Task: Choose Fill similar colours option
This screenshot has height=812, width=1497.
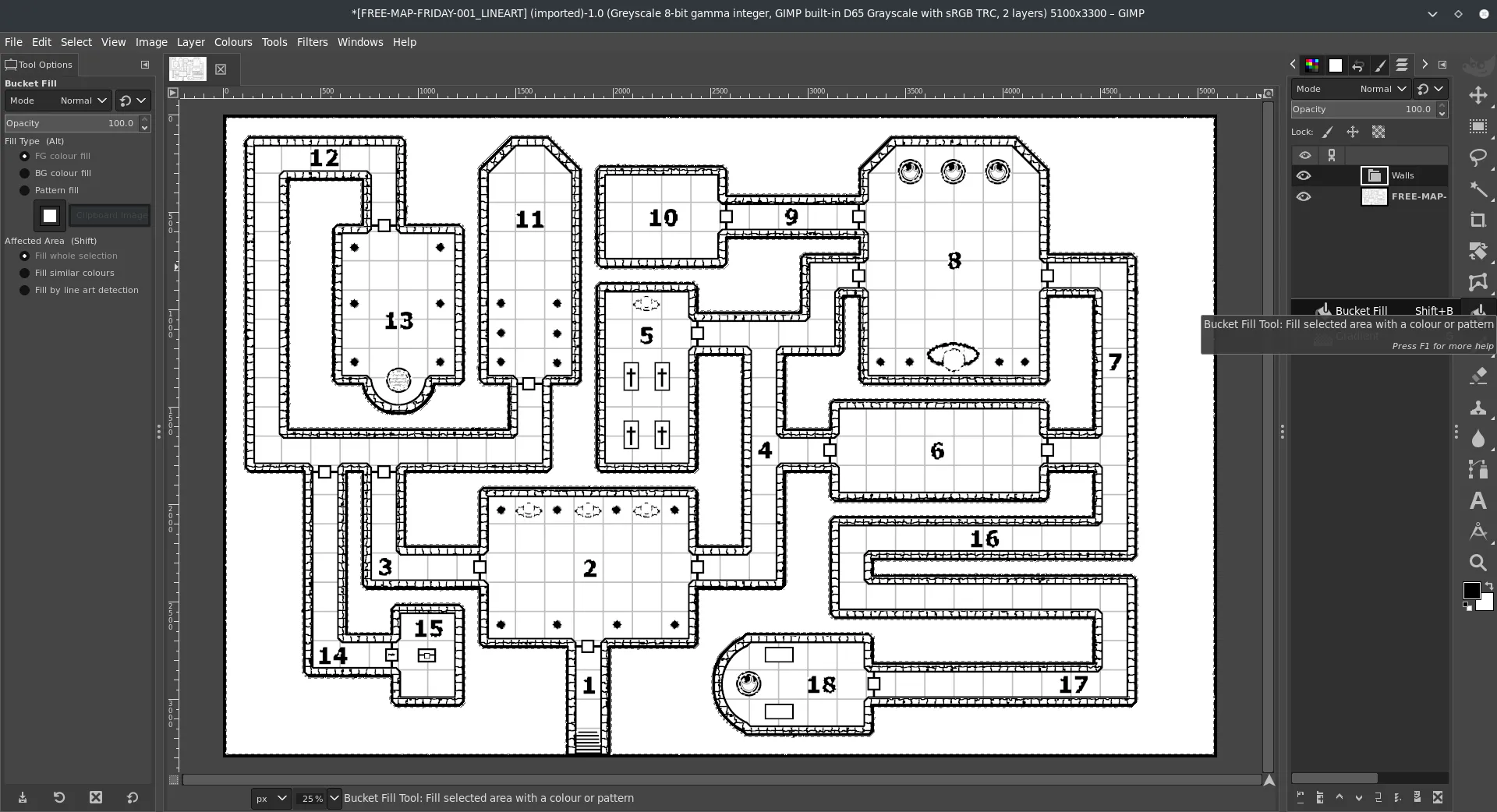Action: 25,273
